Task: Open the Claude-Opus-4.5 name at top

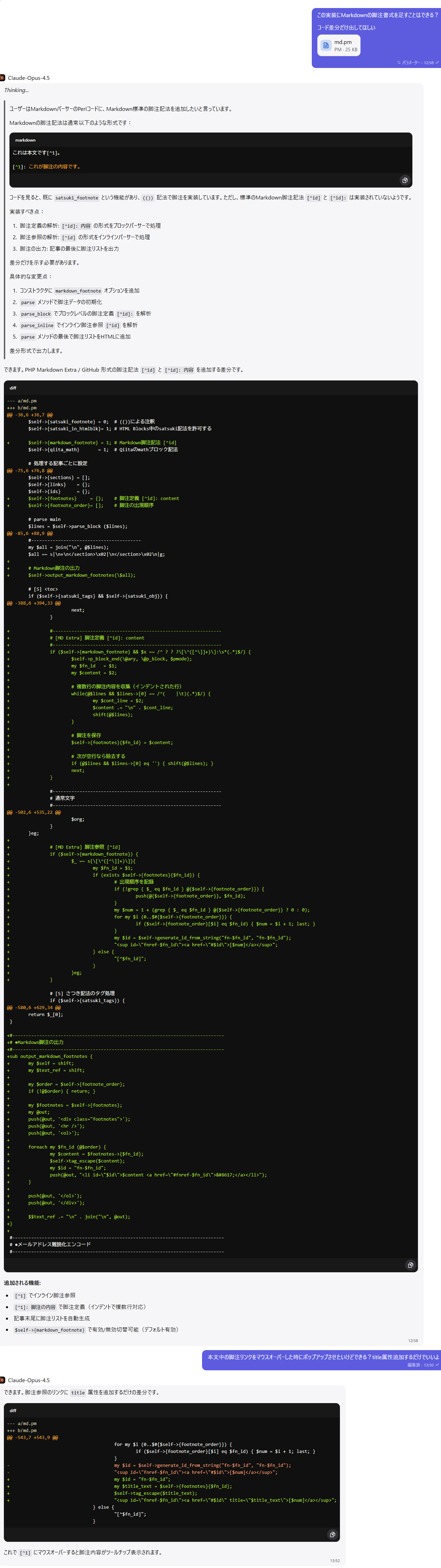Action: click(x=29, y=78)
